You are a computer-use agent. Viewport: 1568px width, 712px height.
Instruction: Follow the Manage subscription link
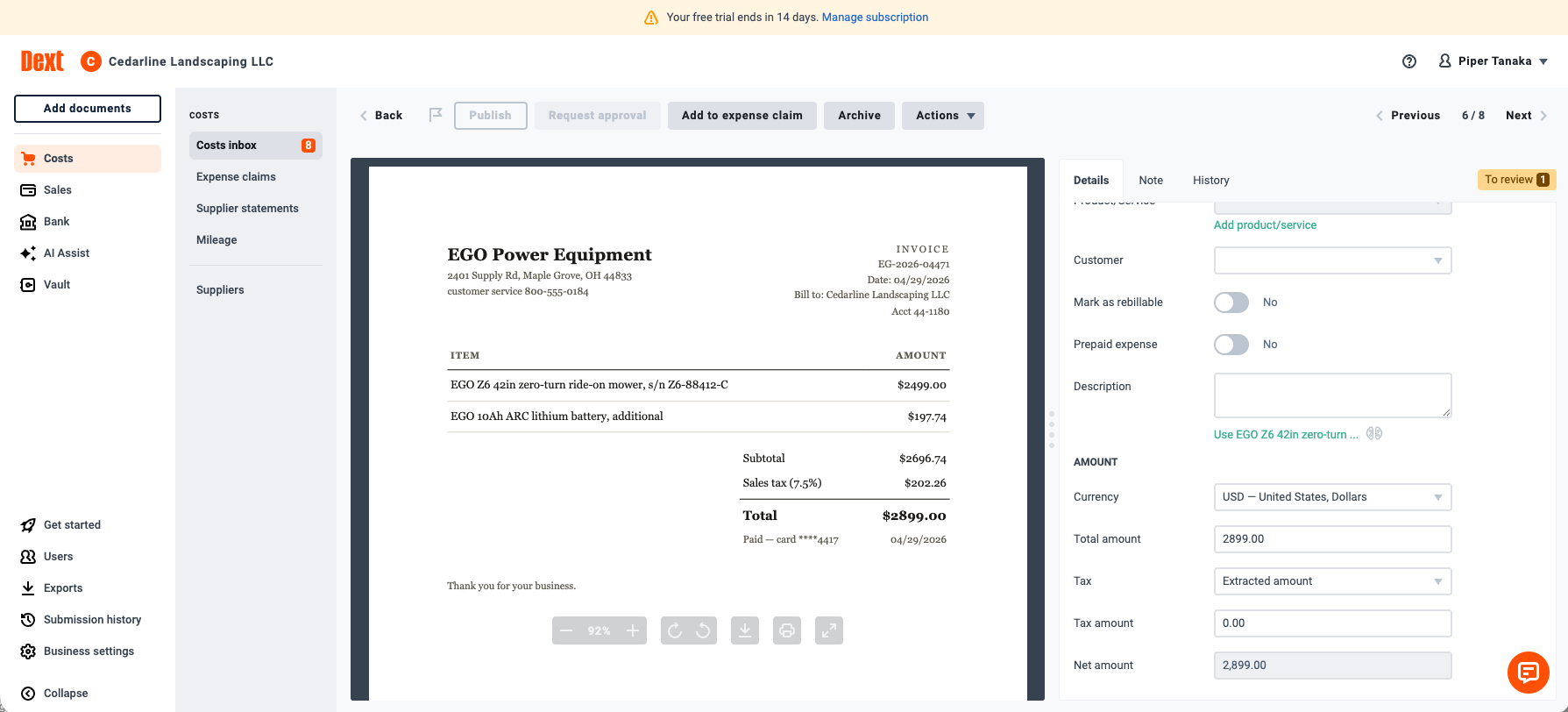[x=875, y=18]
